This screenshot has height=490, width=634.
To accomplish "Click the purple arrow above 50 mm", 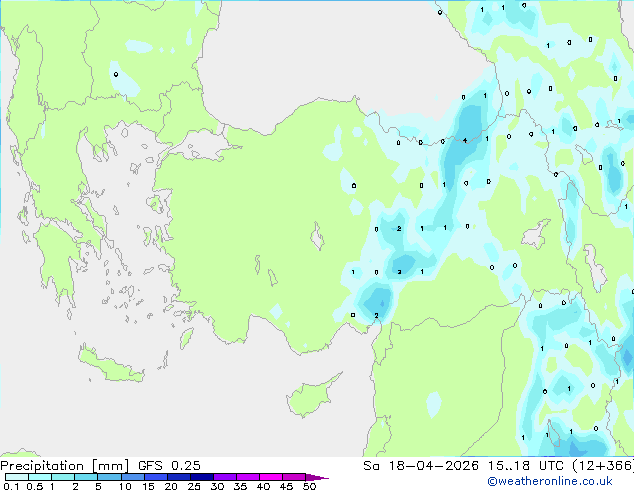I will click(x=317, y=477).
